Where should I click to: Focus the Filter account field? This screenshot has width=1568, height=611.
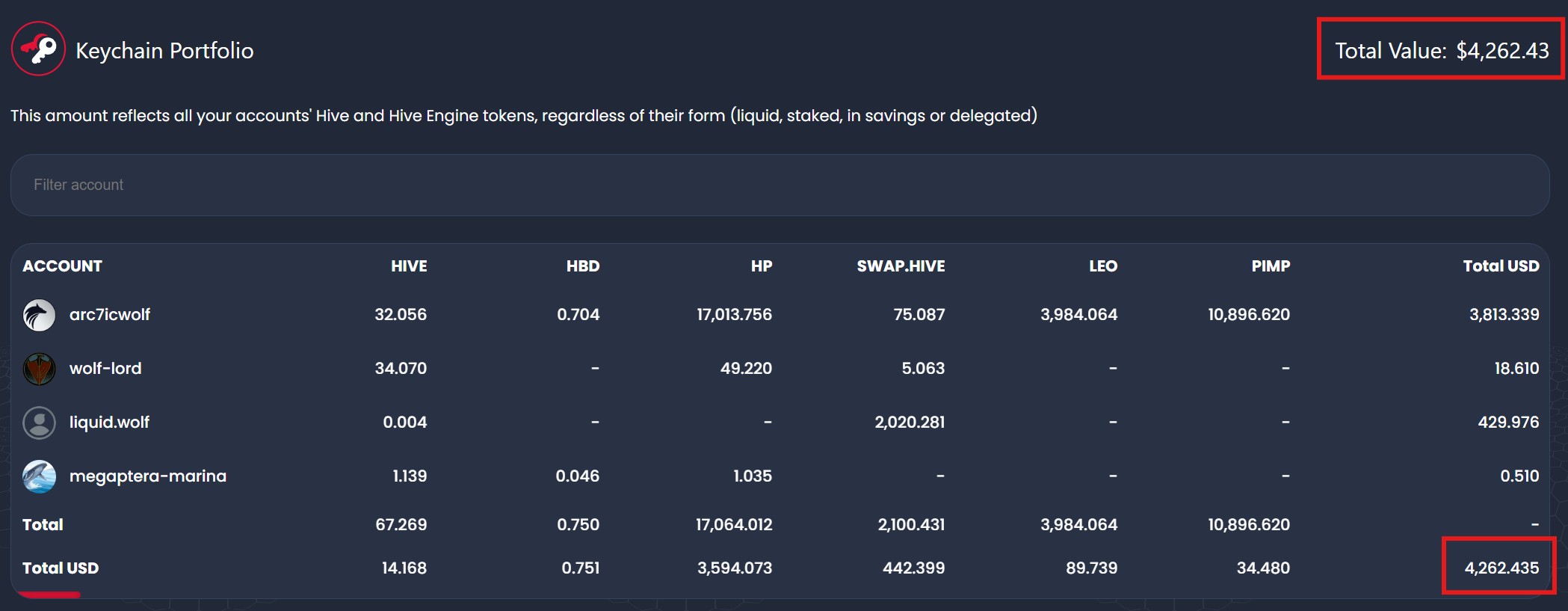point(780,185)
